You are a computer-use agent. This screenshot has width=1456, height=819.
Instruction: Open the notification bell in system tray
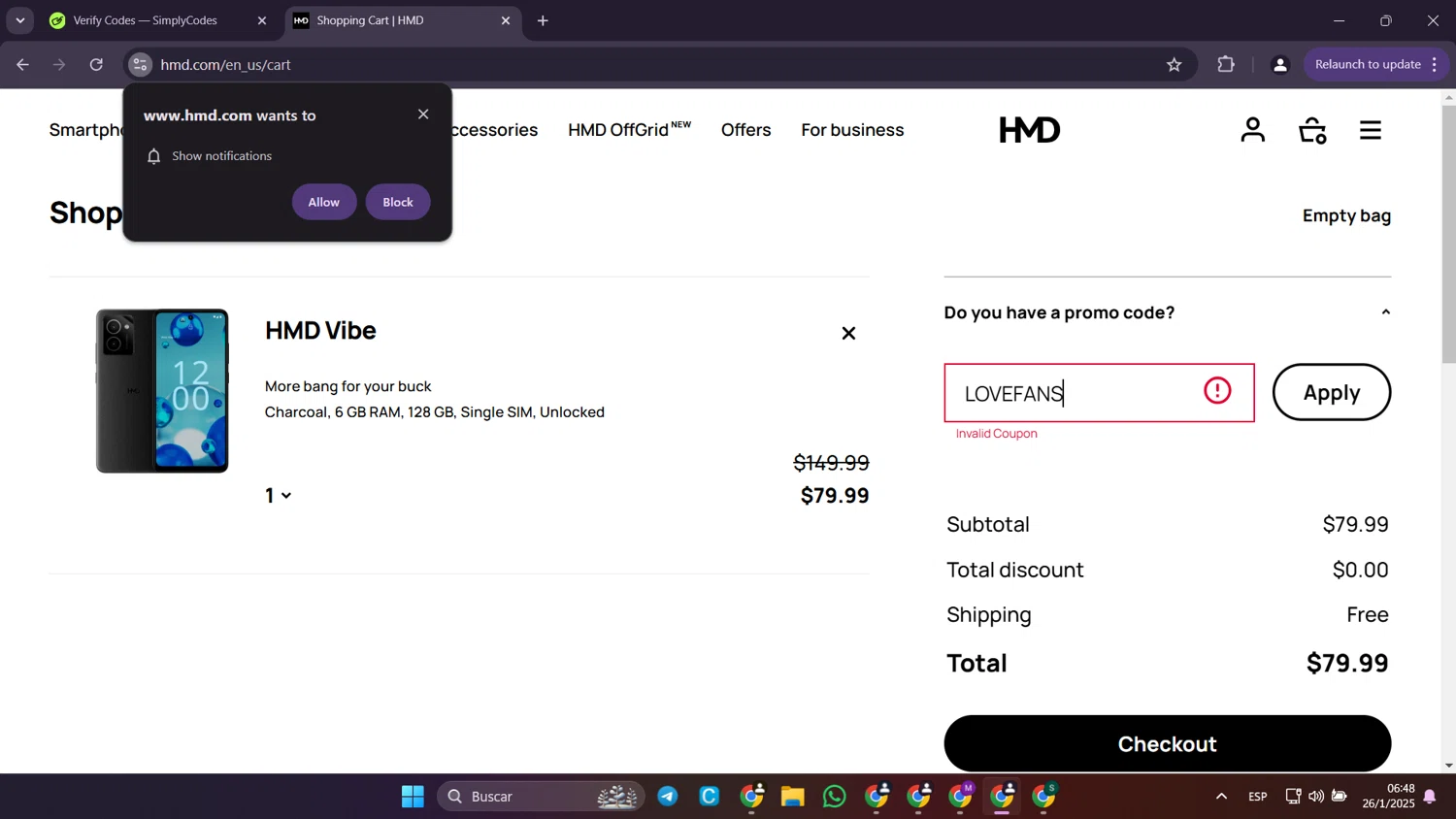click(x=1430, y=797)
